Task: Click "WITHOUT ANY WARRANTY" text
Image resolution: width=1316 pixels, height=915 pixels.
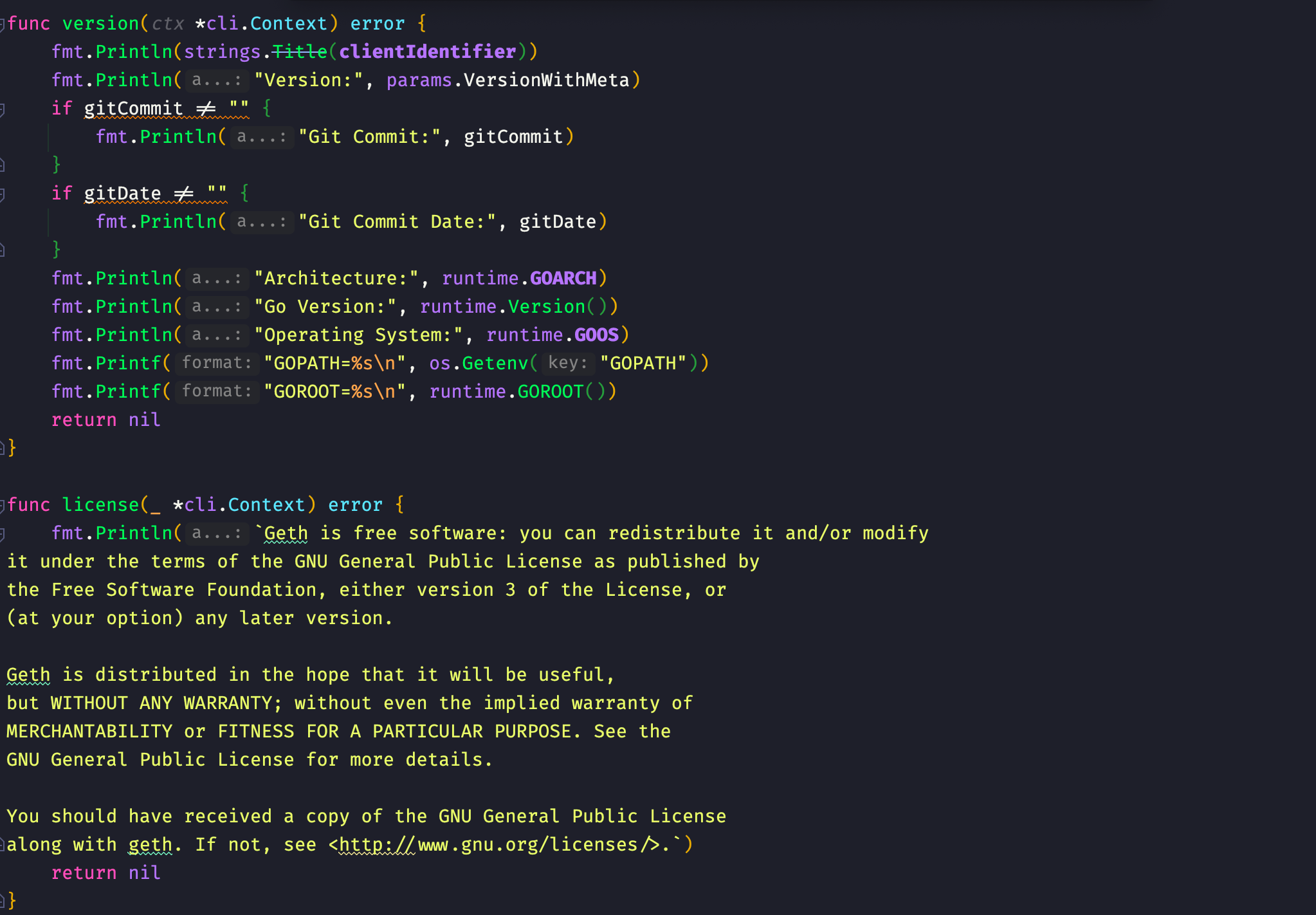Action: (161, 703)
